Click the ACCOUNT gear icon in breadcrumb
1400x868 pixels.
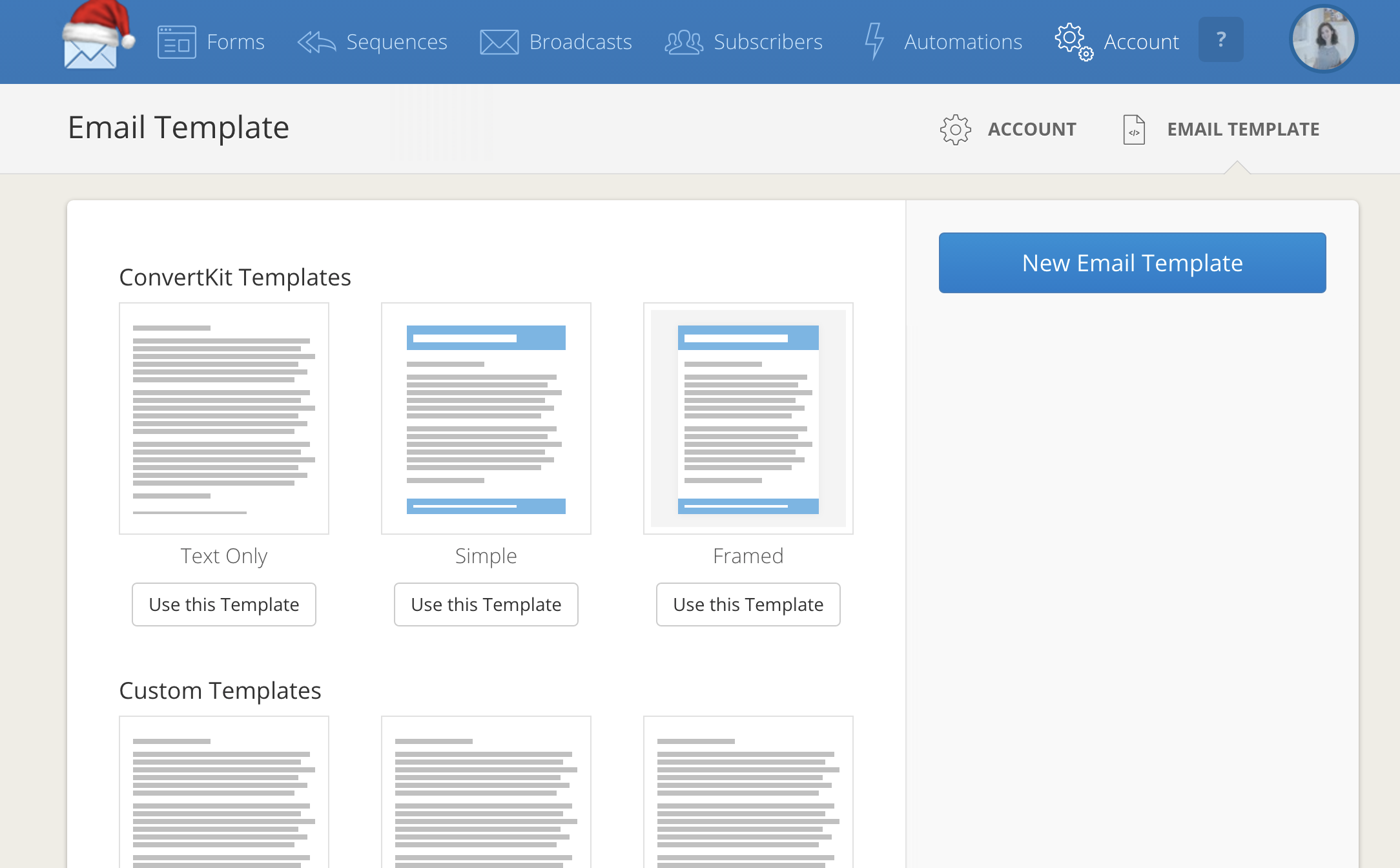pos(955,129)
